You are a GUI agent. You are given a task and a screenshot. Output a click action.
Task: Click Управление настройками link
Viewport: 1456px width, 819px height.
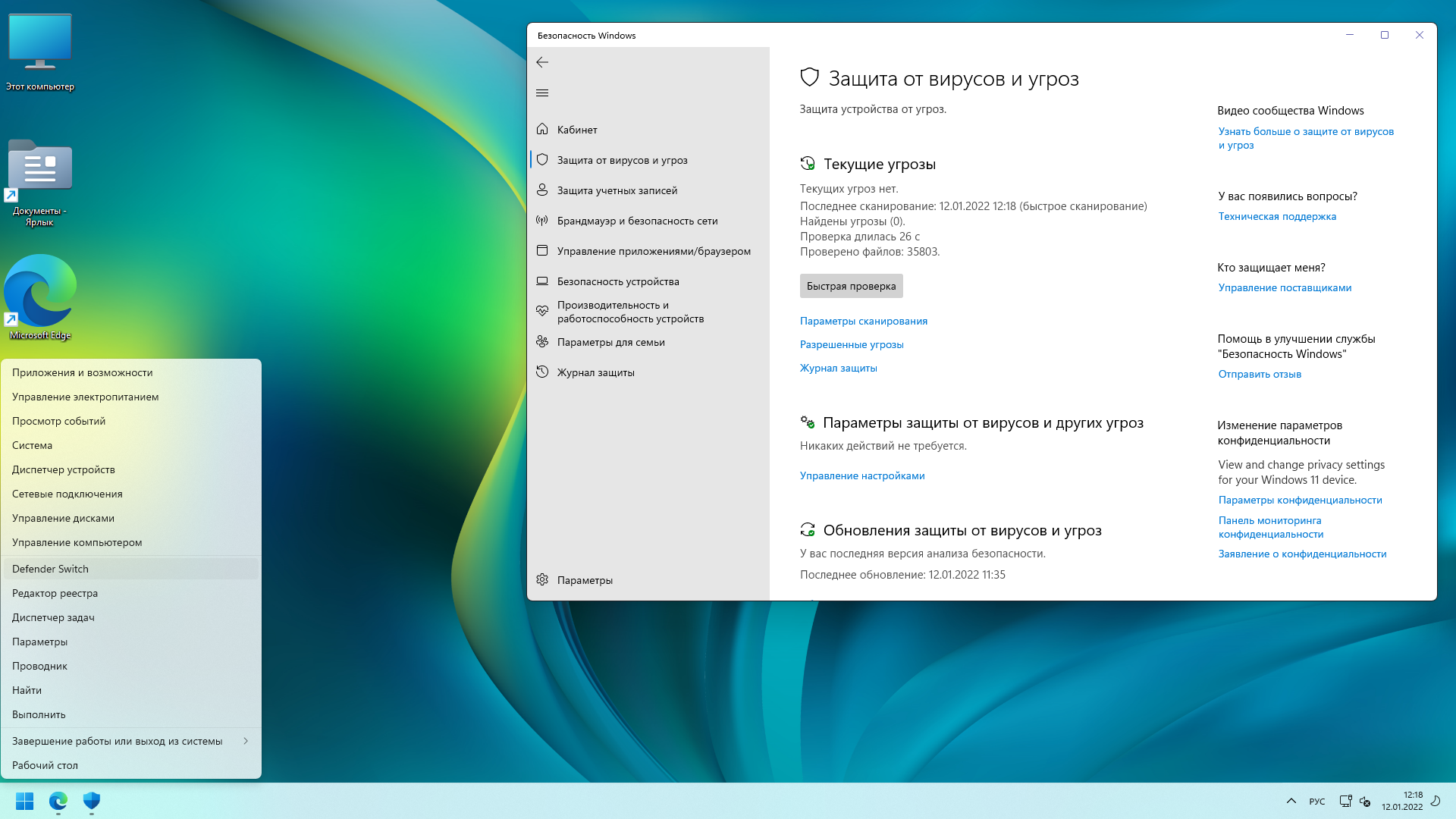point(862,475)
